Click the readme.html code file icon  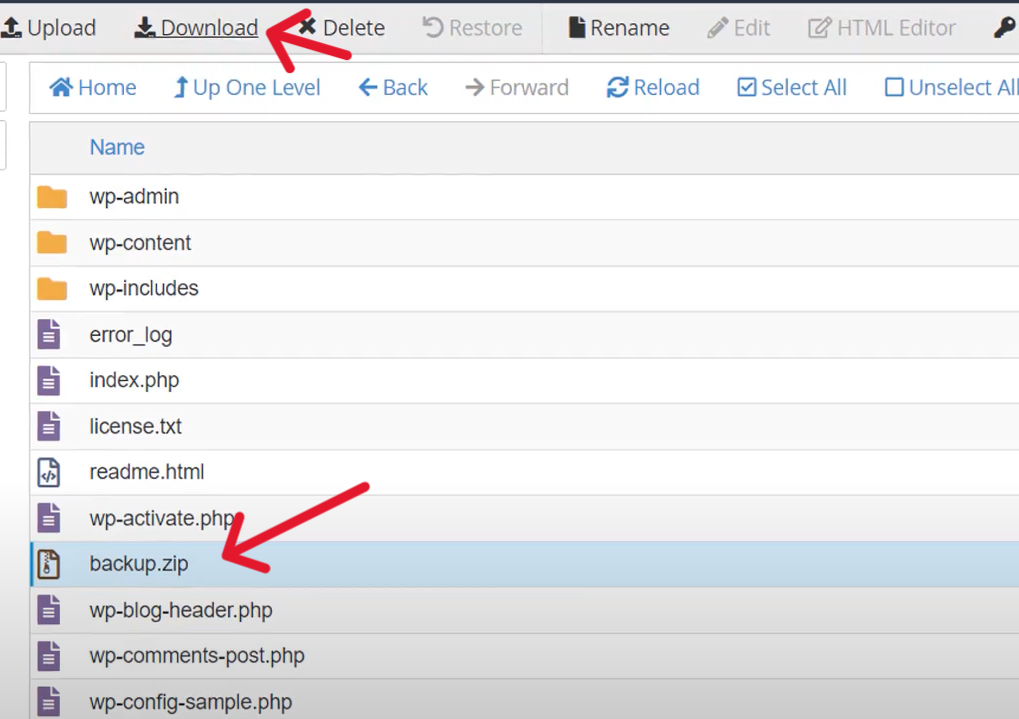[x=49, y=472]
